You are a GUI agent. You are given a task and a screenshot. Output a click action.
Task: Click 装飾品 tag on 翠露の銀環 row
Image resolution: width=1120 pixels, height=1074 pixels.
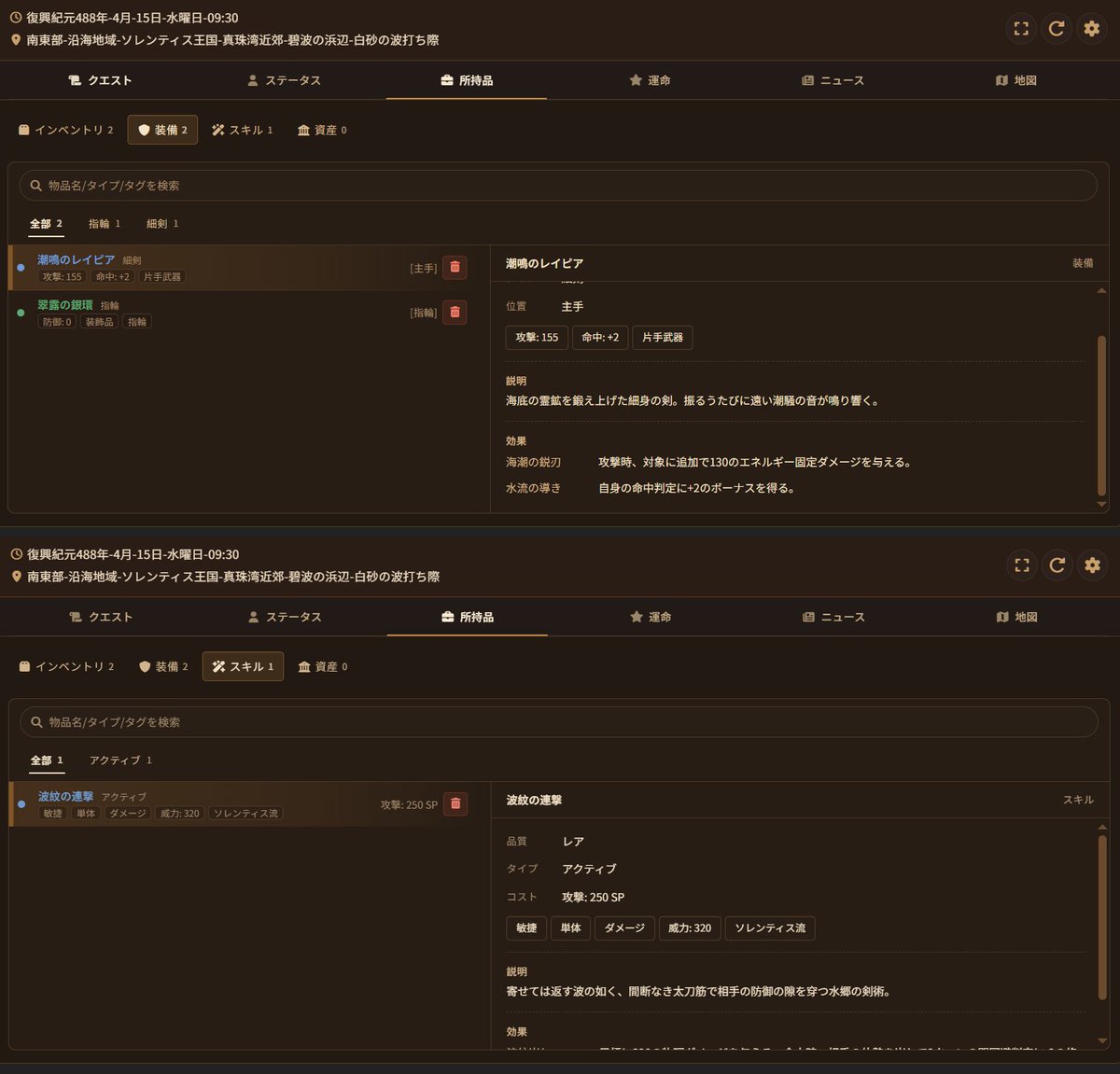click(x=99, y=322)
